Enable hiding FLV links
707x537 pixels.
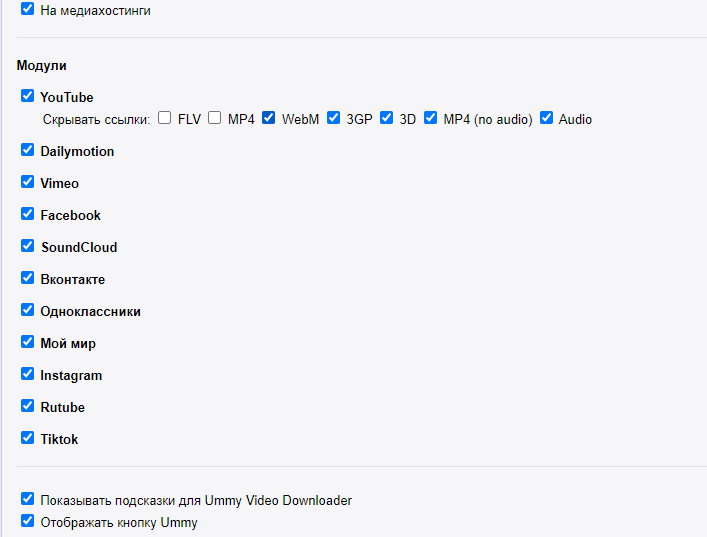[165, 118]
